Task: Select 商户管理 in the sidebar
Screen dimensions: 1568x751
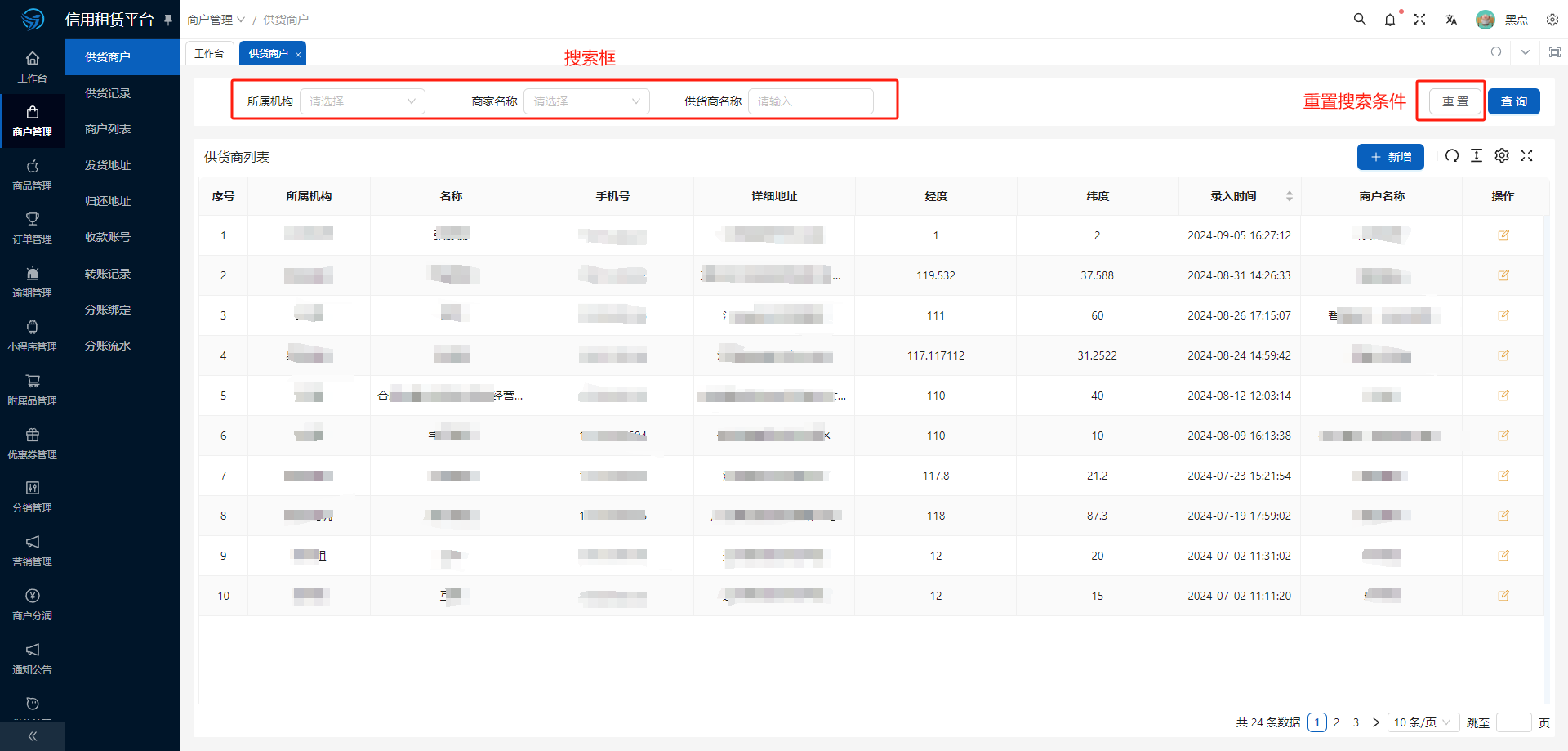Action: coord(33,121)
